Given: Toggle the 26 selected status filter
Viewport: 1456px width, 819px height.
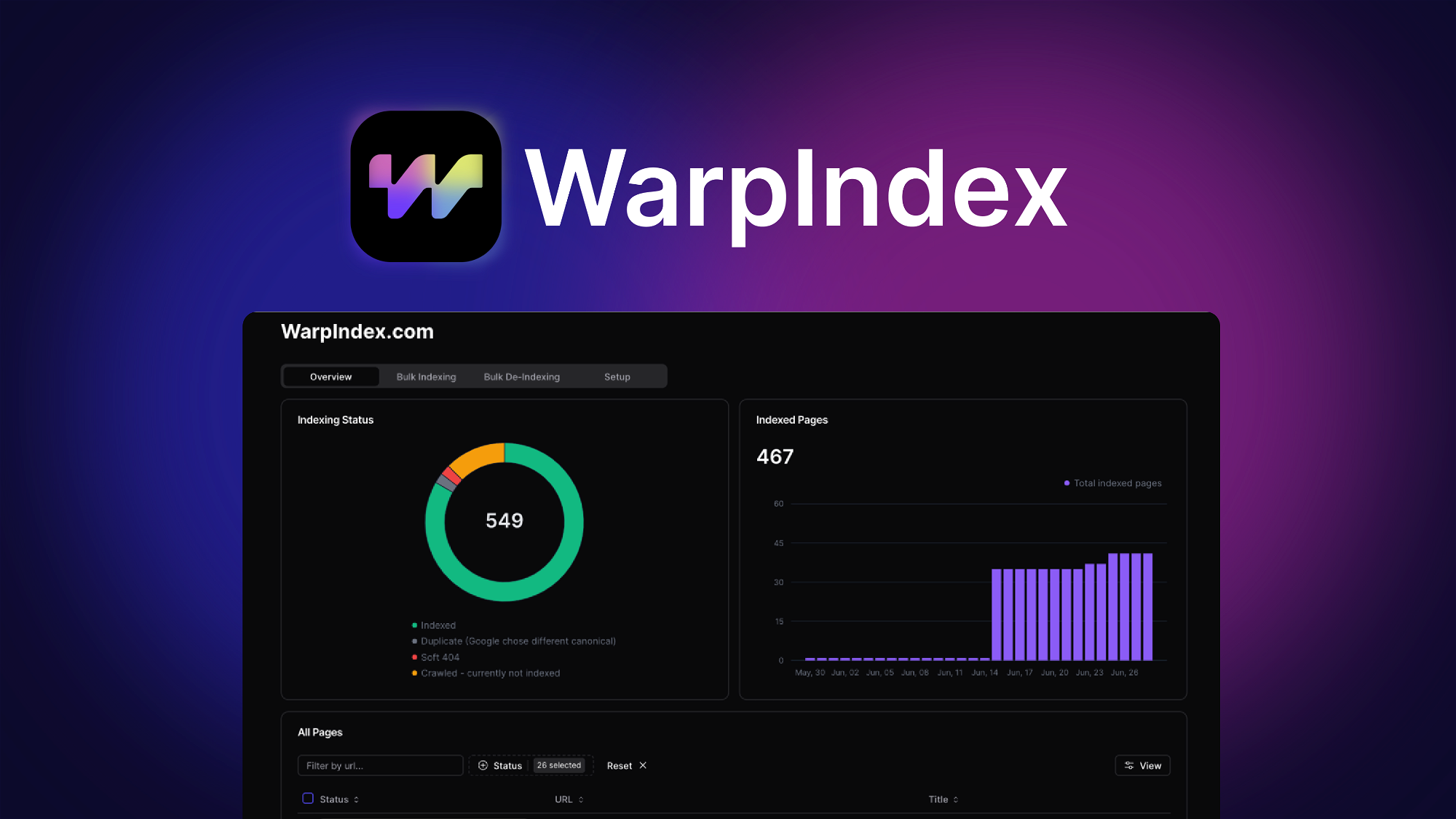Looking at the screenshot, I should click(x=558, y=765).
